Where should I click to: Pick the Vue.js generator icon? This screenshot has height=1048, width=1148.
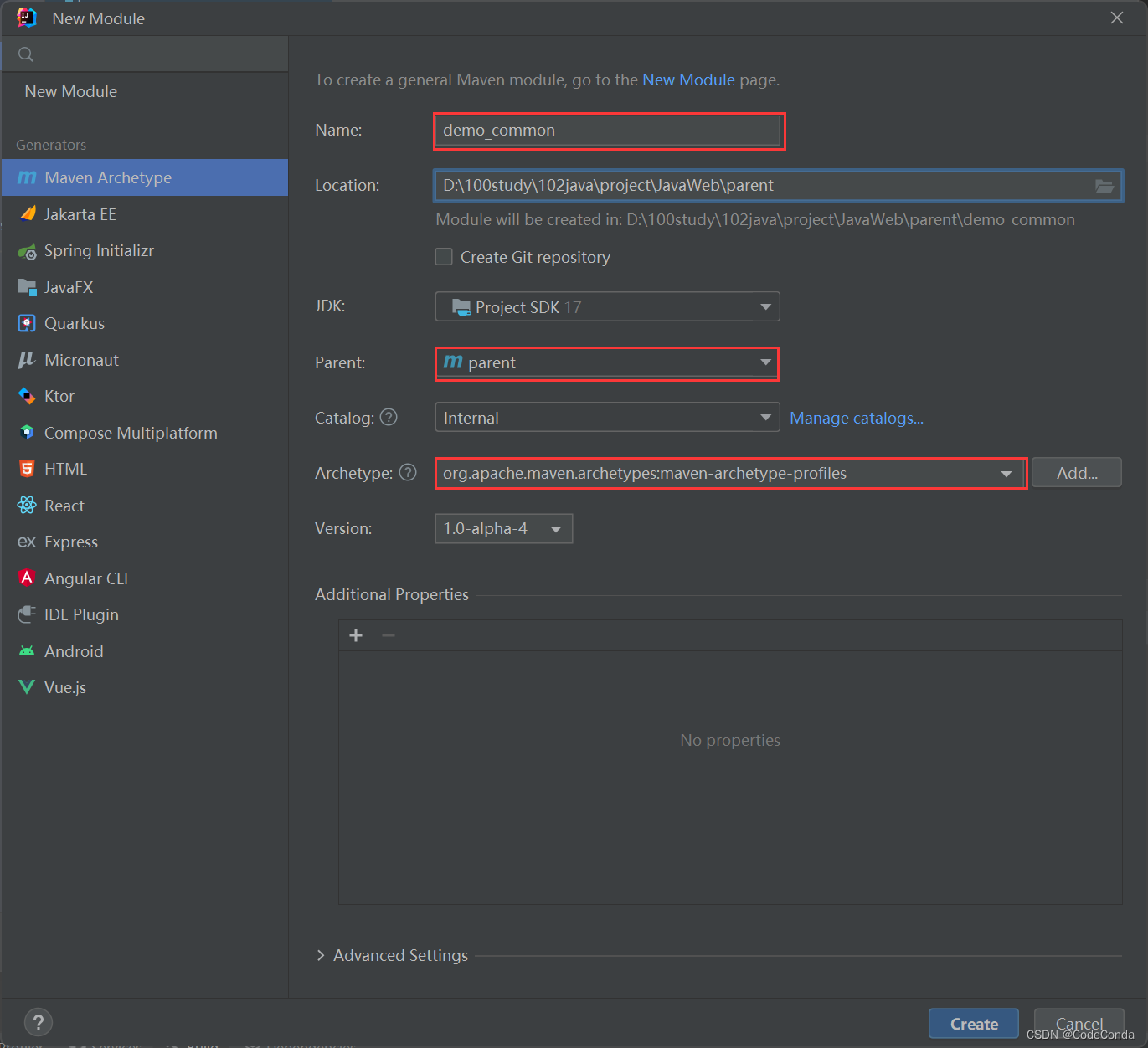coord(28,687)
